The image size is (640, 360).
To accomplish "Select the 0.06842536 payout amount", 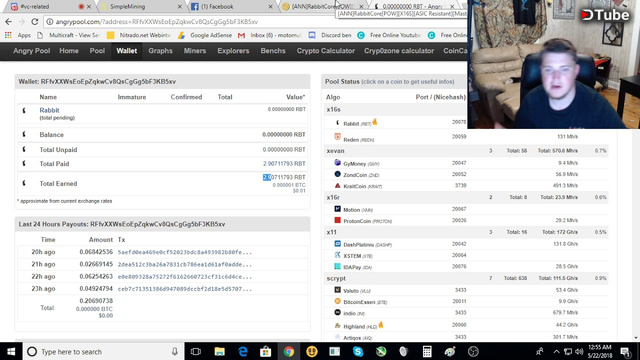I will point(96,252).
